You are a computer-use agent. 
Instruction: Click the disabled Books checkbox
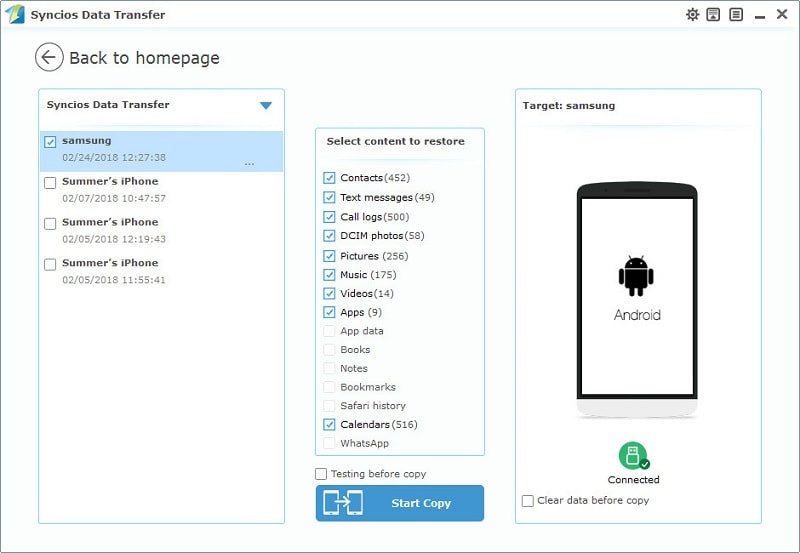click(x=329, y=350)
